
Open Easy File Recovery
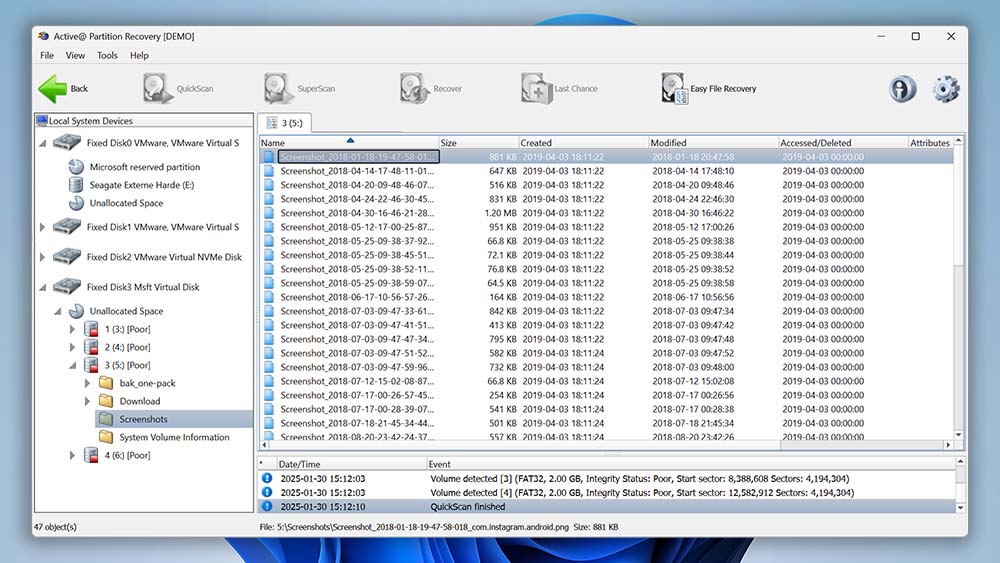point(709,89)
